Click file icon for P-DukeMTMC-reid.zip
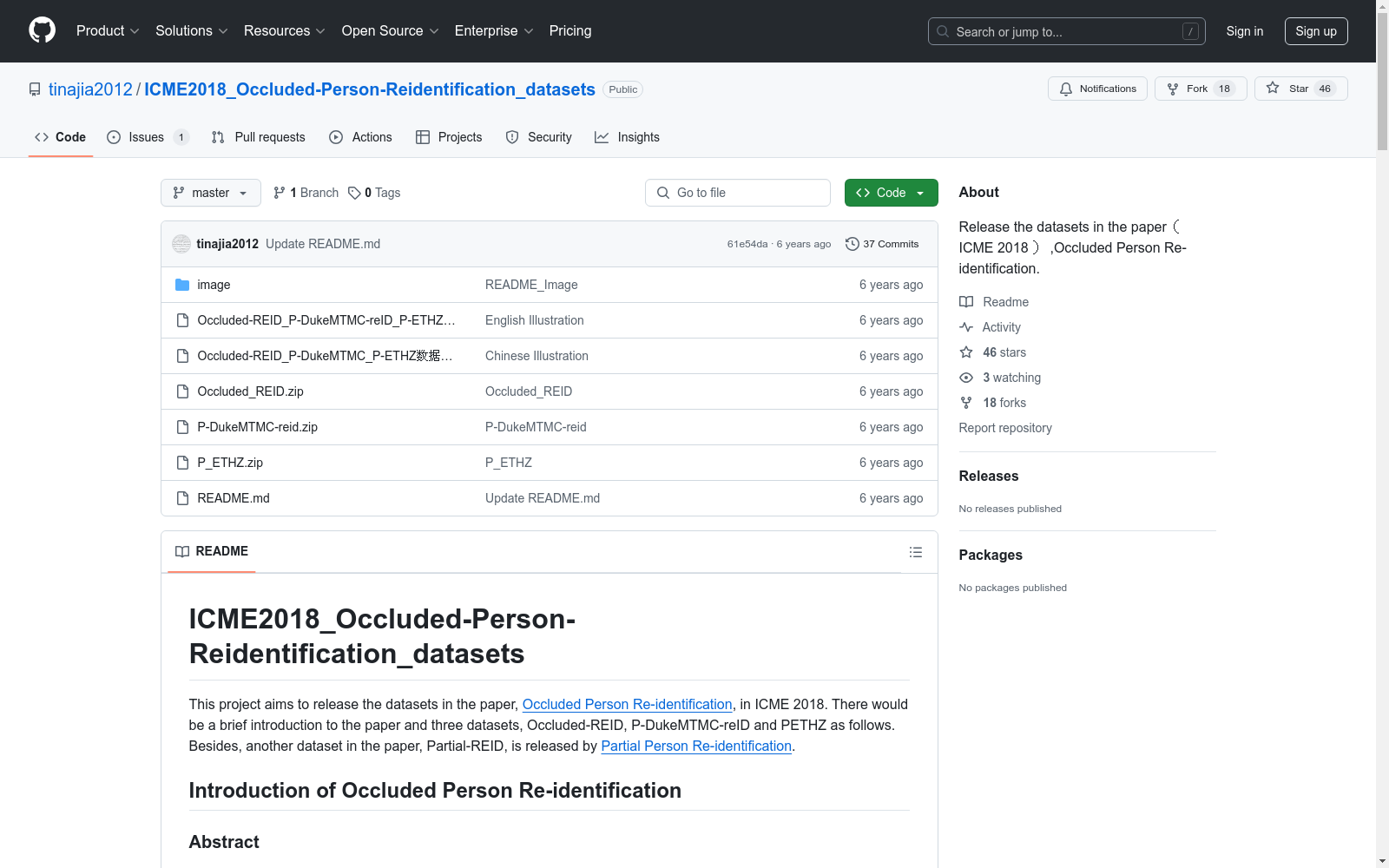 (x=182, y=427)
